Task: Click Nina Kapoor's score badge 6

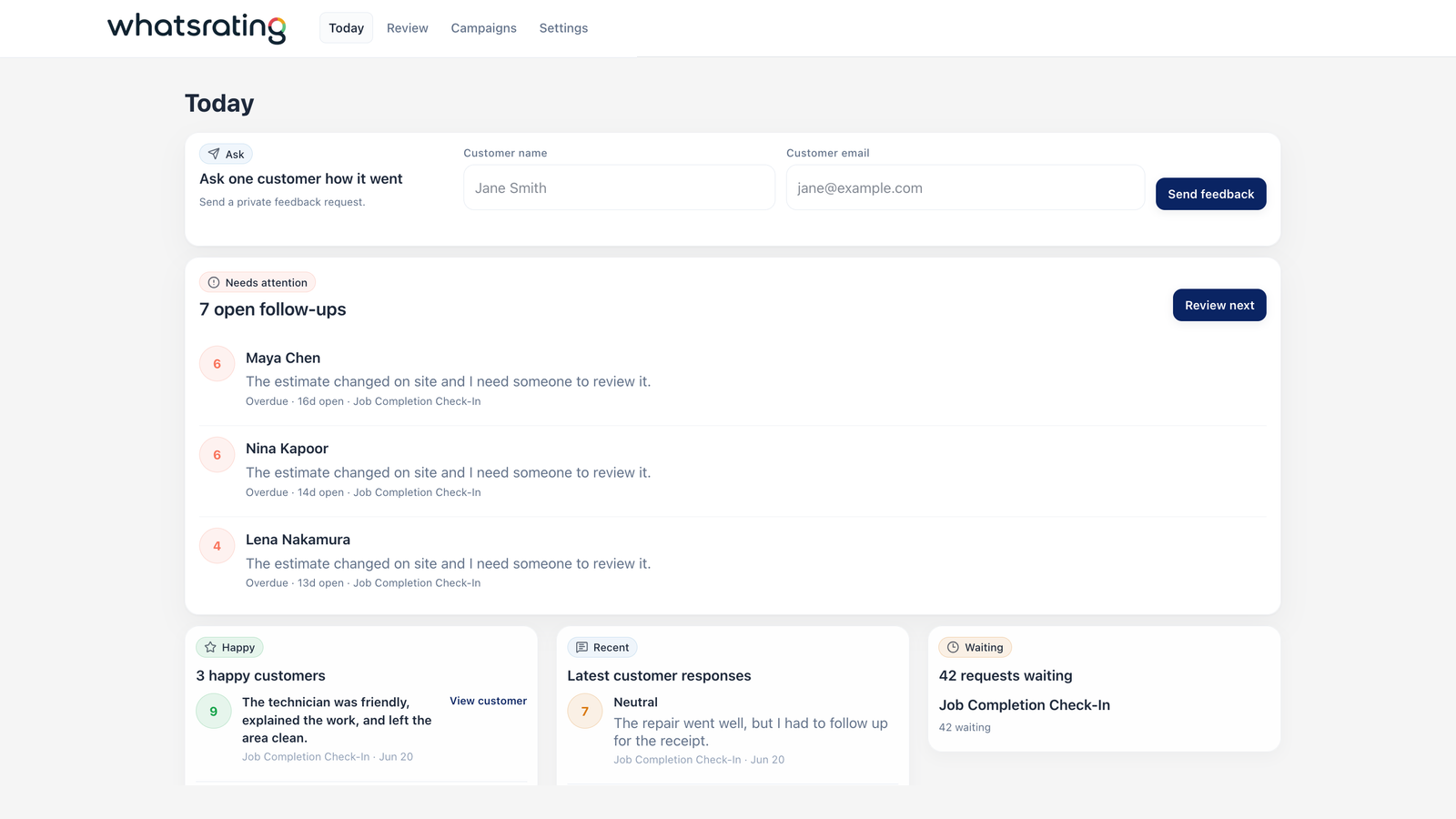Action: click(217, 455)
